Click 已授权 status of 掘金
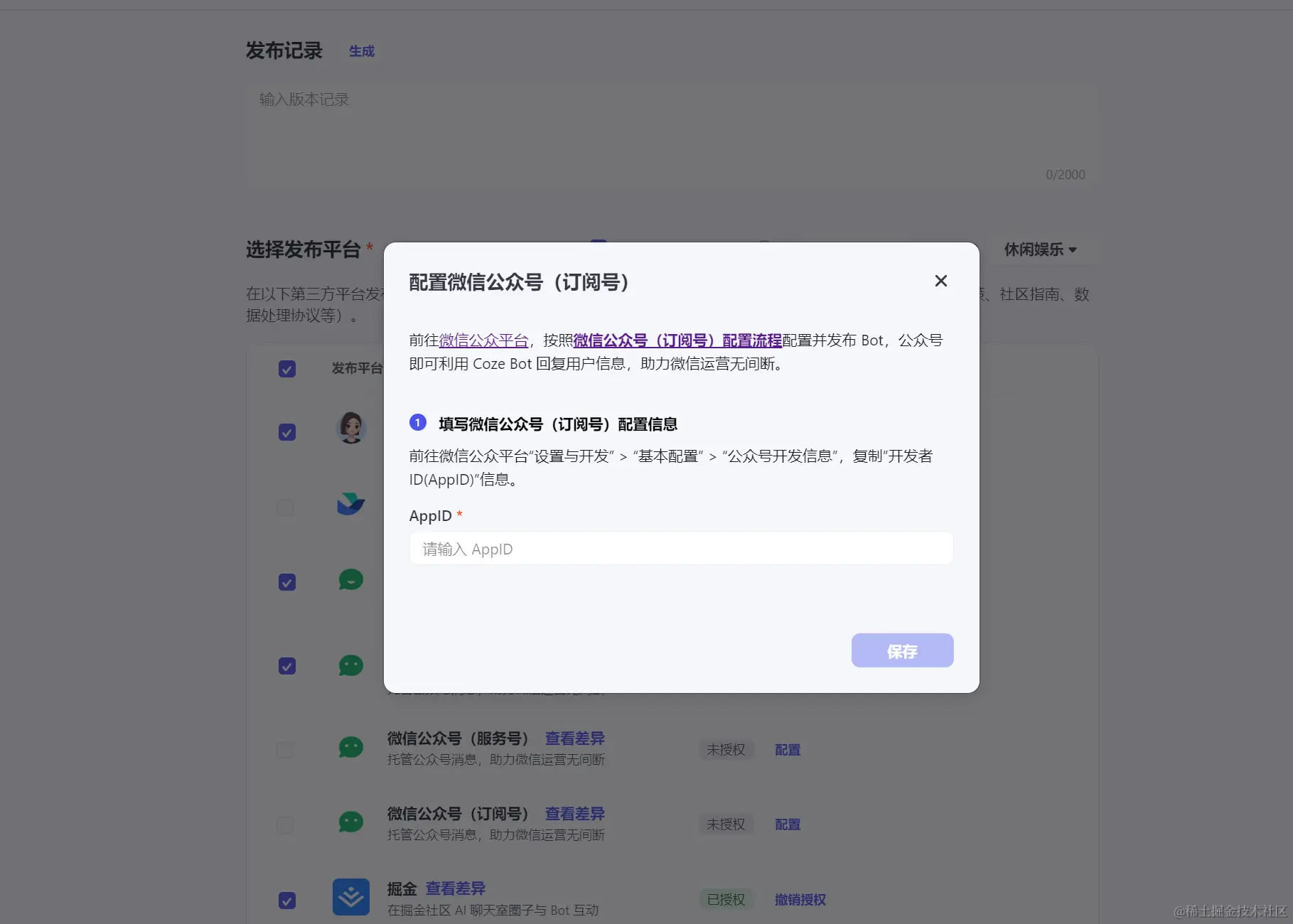 726,900
